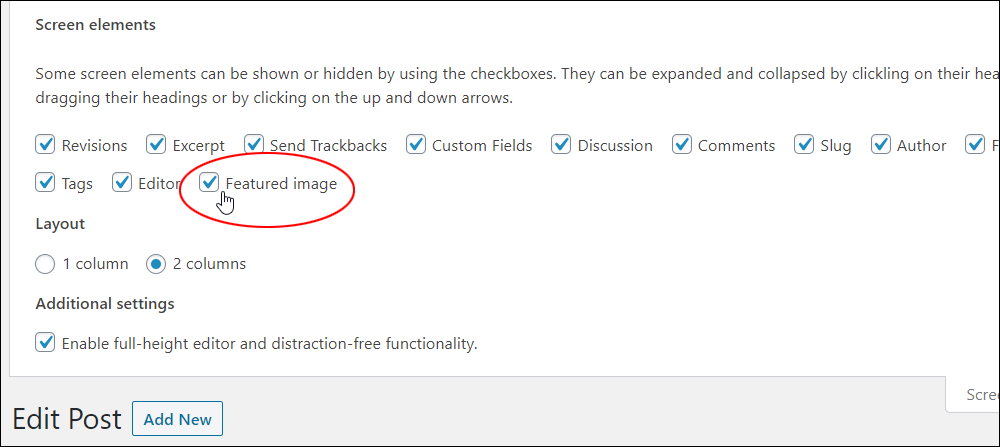Viewport: 1000px width, 447px height.
Task: Click the Edit Post page heading
Action: (67, 419)
